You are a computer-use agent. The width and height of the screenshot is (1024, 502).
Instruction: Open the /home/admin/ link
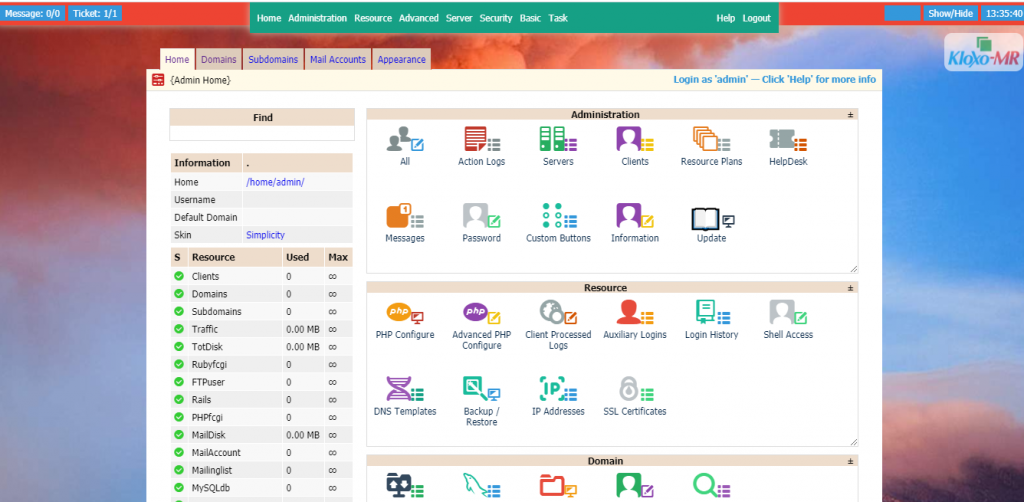pyautogui.click(x=275, y=182)
